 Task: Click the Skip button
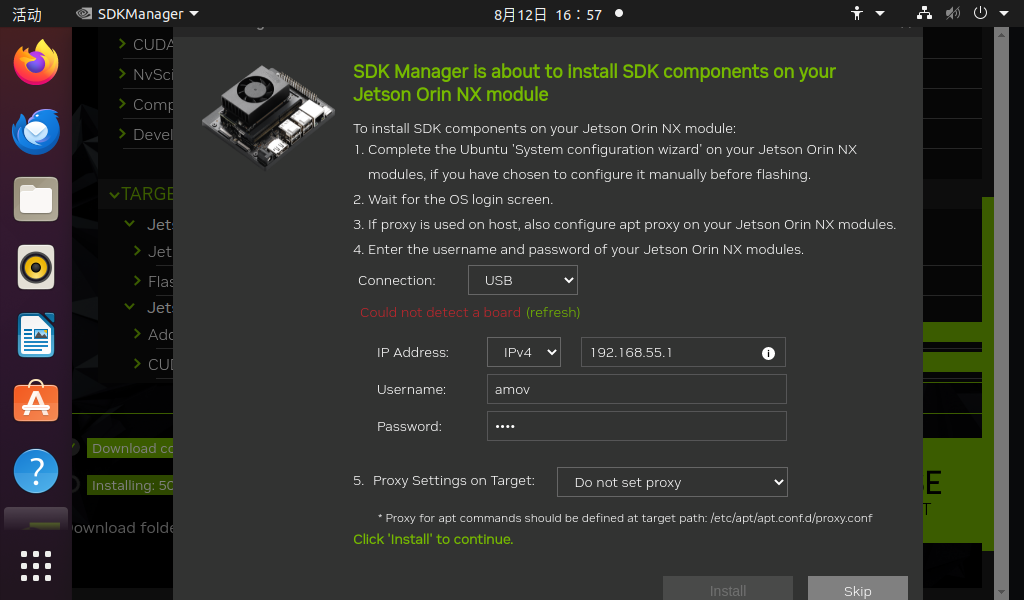pos(857,588)
